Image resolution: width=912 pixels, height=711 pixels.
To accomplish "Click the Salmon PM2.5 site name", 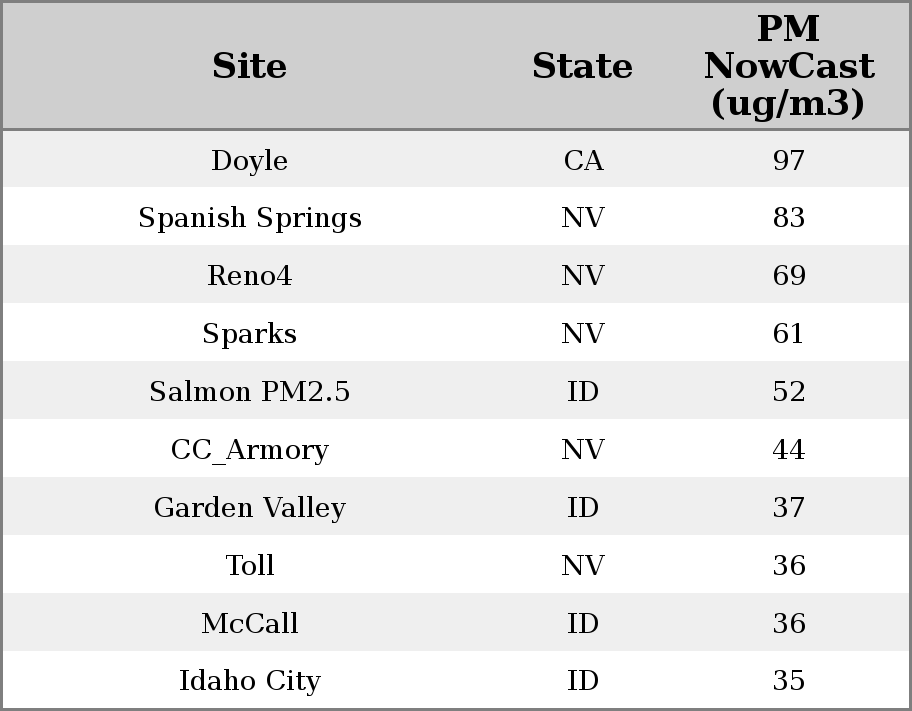I will point(250,392).
